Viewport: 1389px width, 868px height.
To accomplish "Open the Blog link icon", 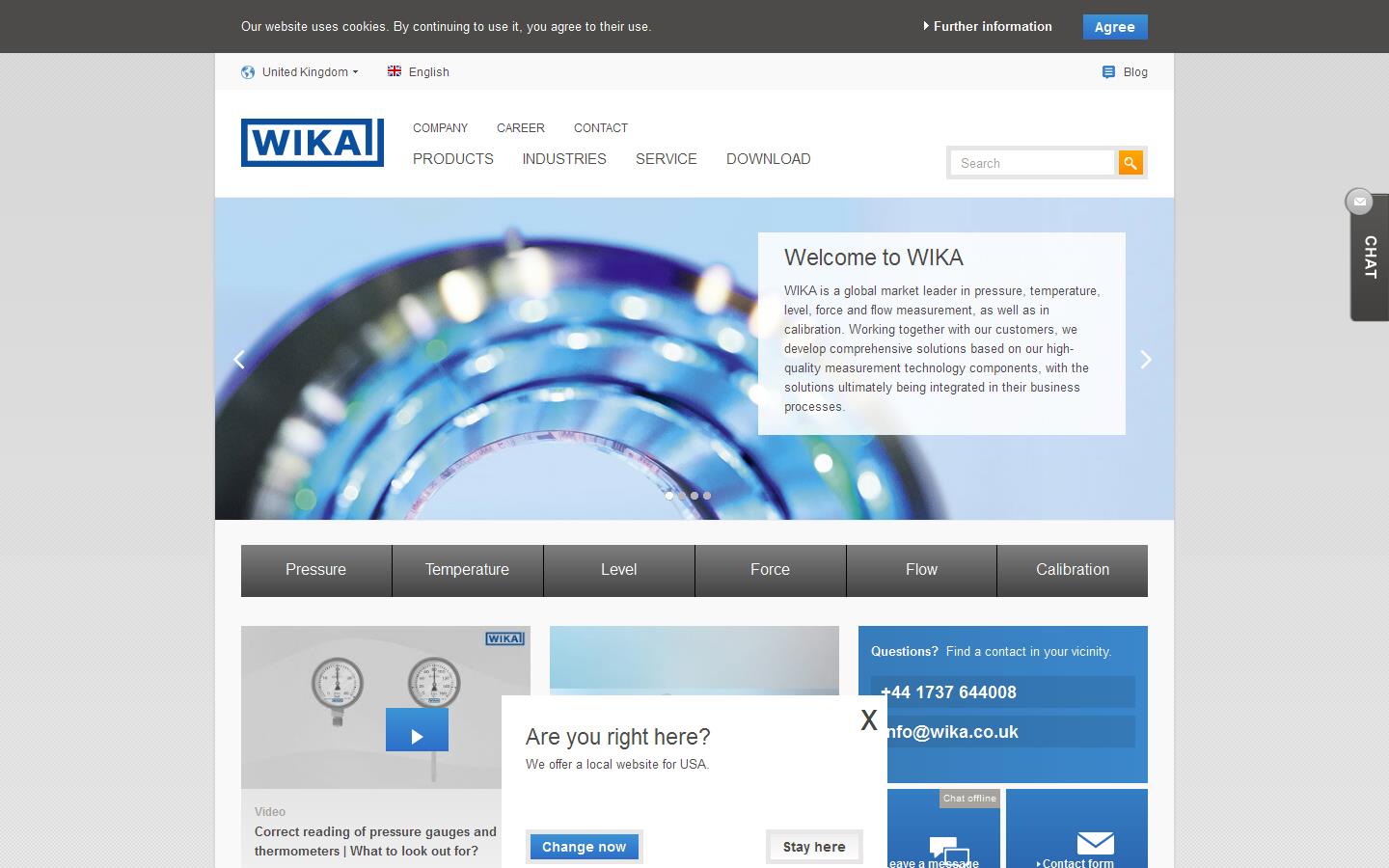I will coord(1108,72).
